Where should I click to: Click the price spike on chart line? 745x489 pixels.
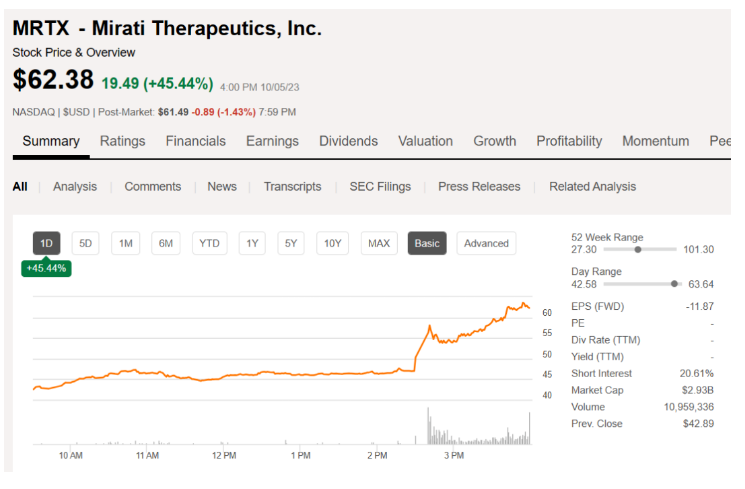[429, 327]
